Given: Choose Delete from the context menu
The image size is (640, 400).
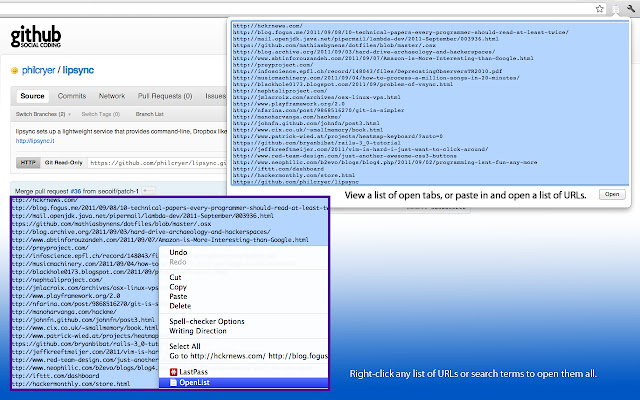Looking at the screenshot, I should tap(180, 306).
